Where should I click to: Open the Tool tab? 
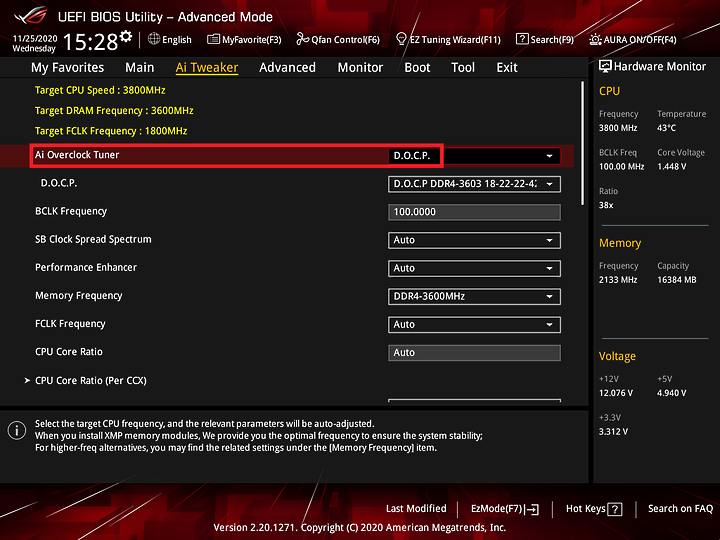point(463,68)
